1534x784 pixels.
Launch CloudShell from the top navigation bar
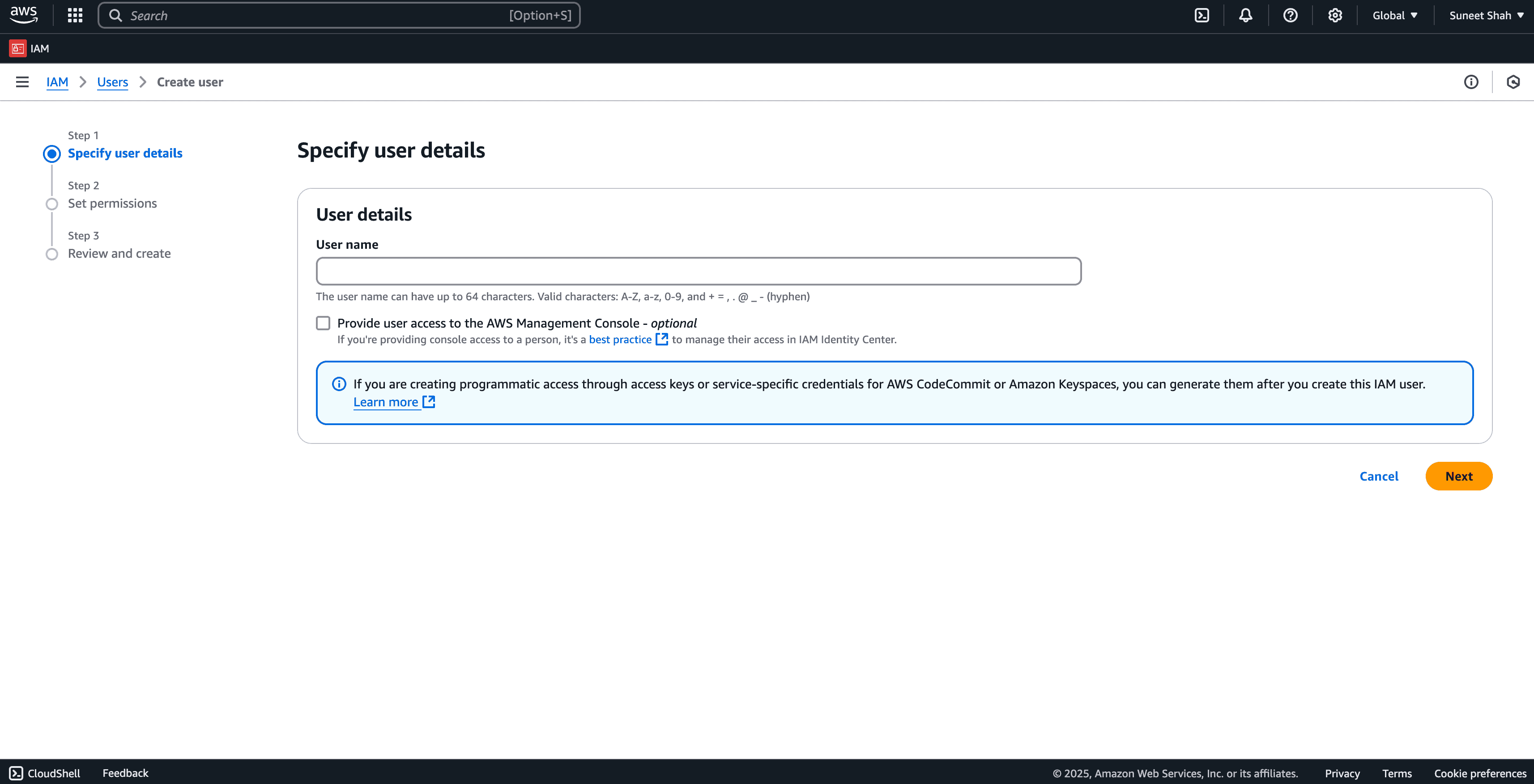click(x=1202, y=16)
